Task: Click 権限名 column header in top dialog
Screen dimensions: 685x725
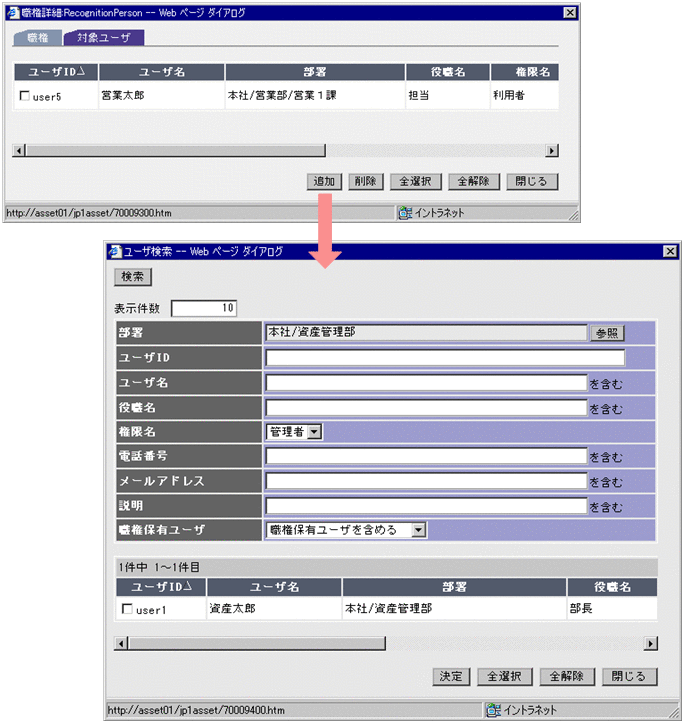Action: (525, 72)
